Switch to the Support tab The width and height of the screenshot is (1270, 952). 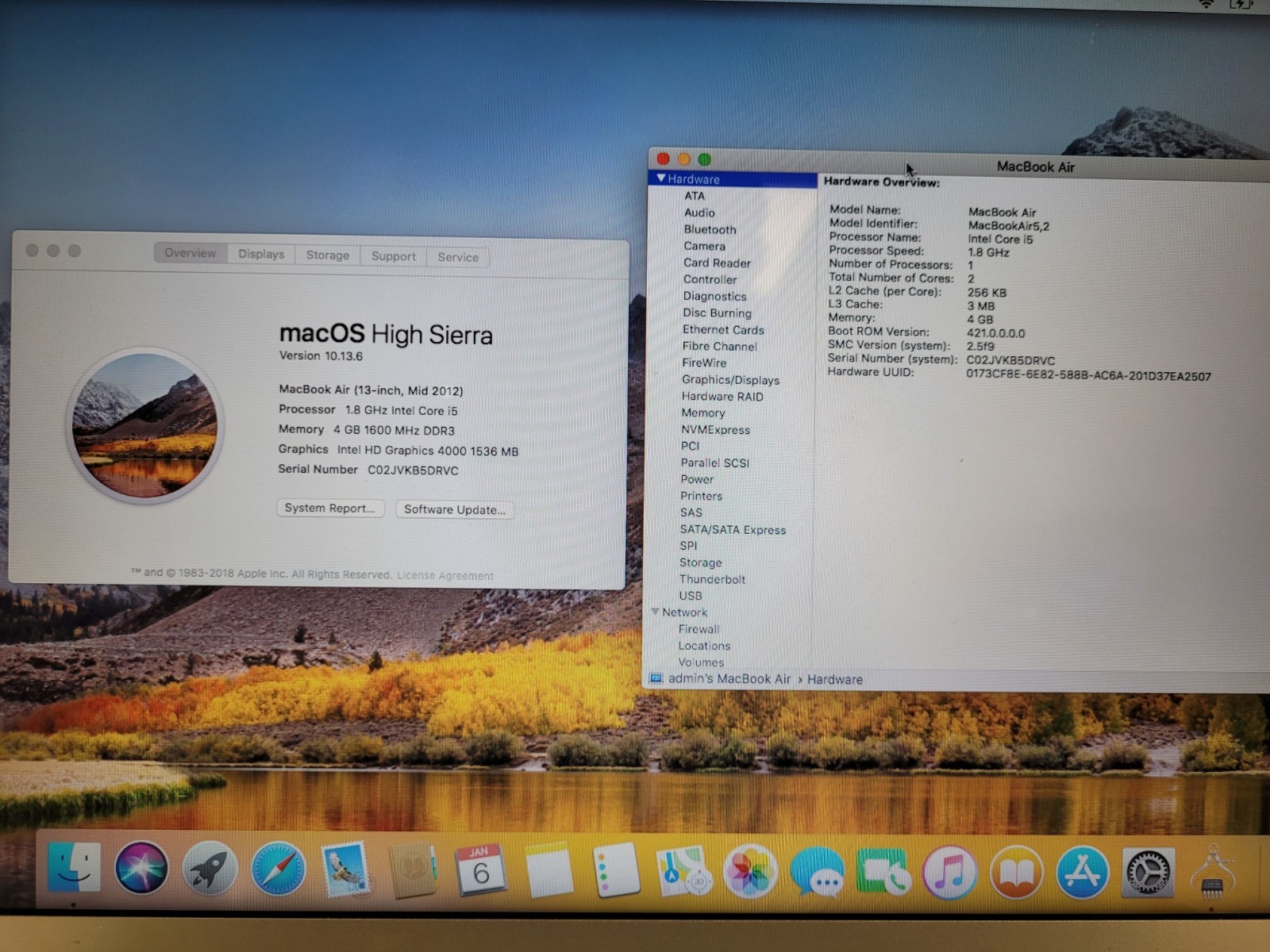pyautogui.click(x=394, y=256)
